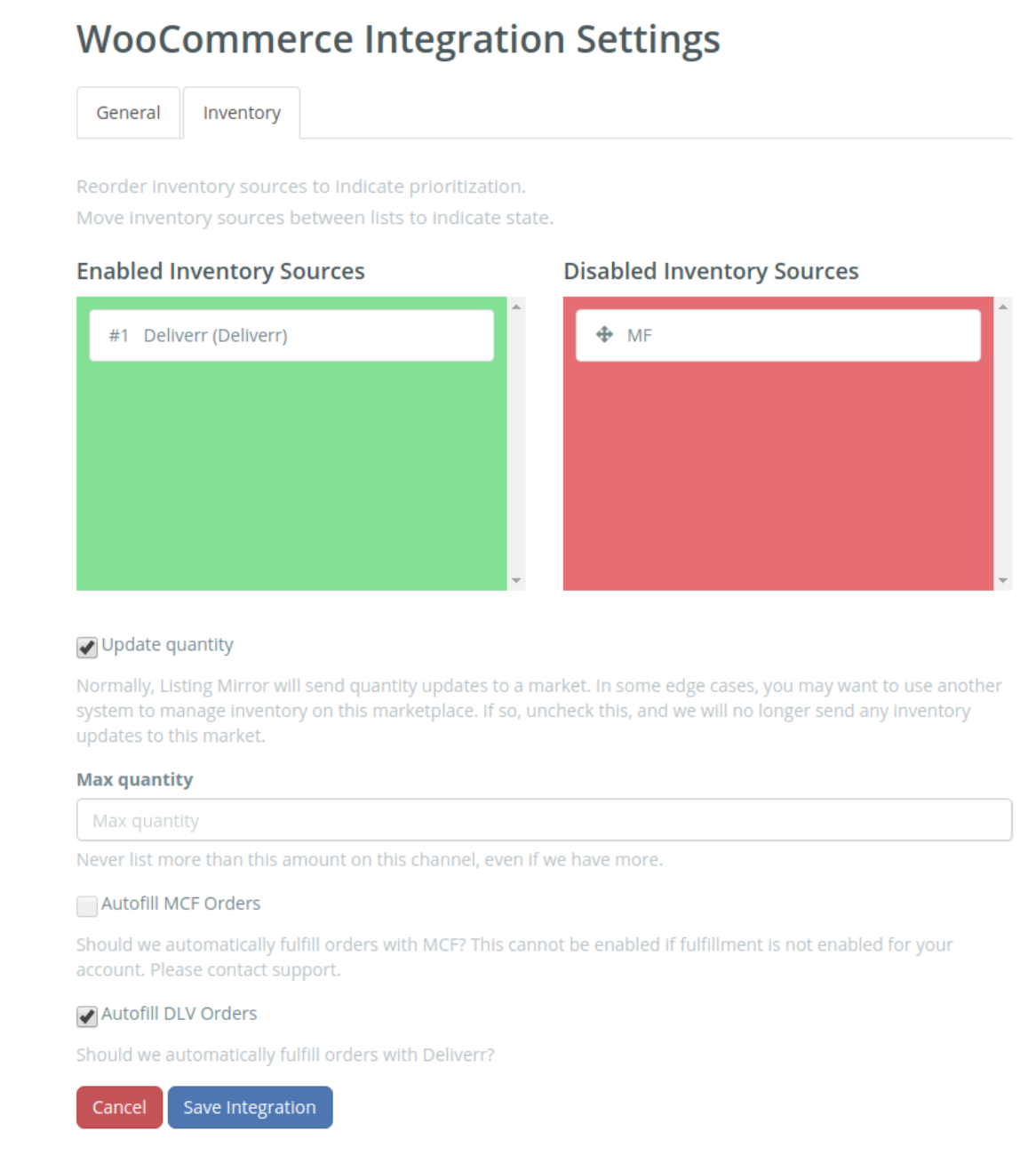Click the red Cancel button

click(x=119, y=1107)
